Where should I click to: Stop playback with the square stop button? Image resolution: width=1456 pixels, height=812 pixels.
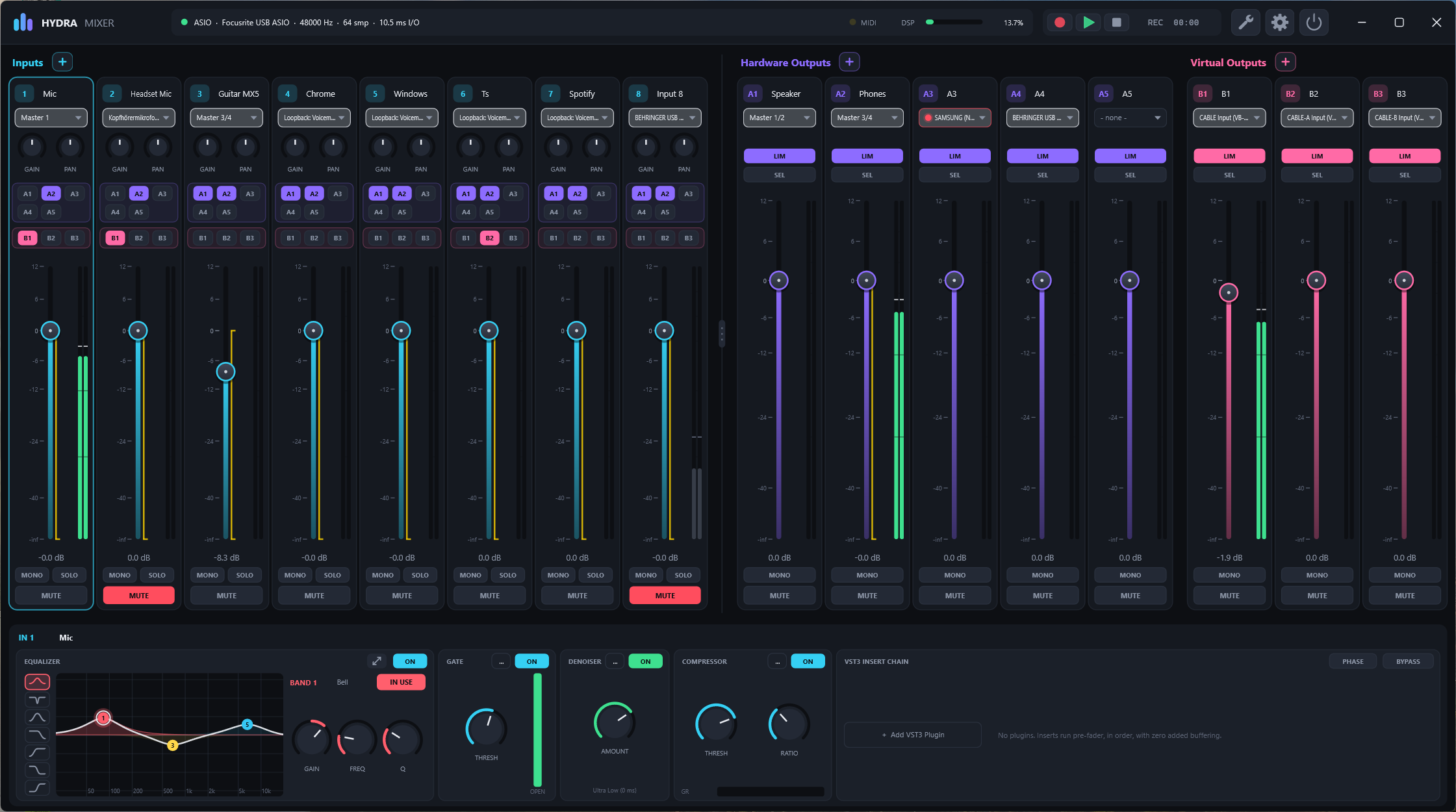[x=1117, y=23]
